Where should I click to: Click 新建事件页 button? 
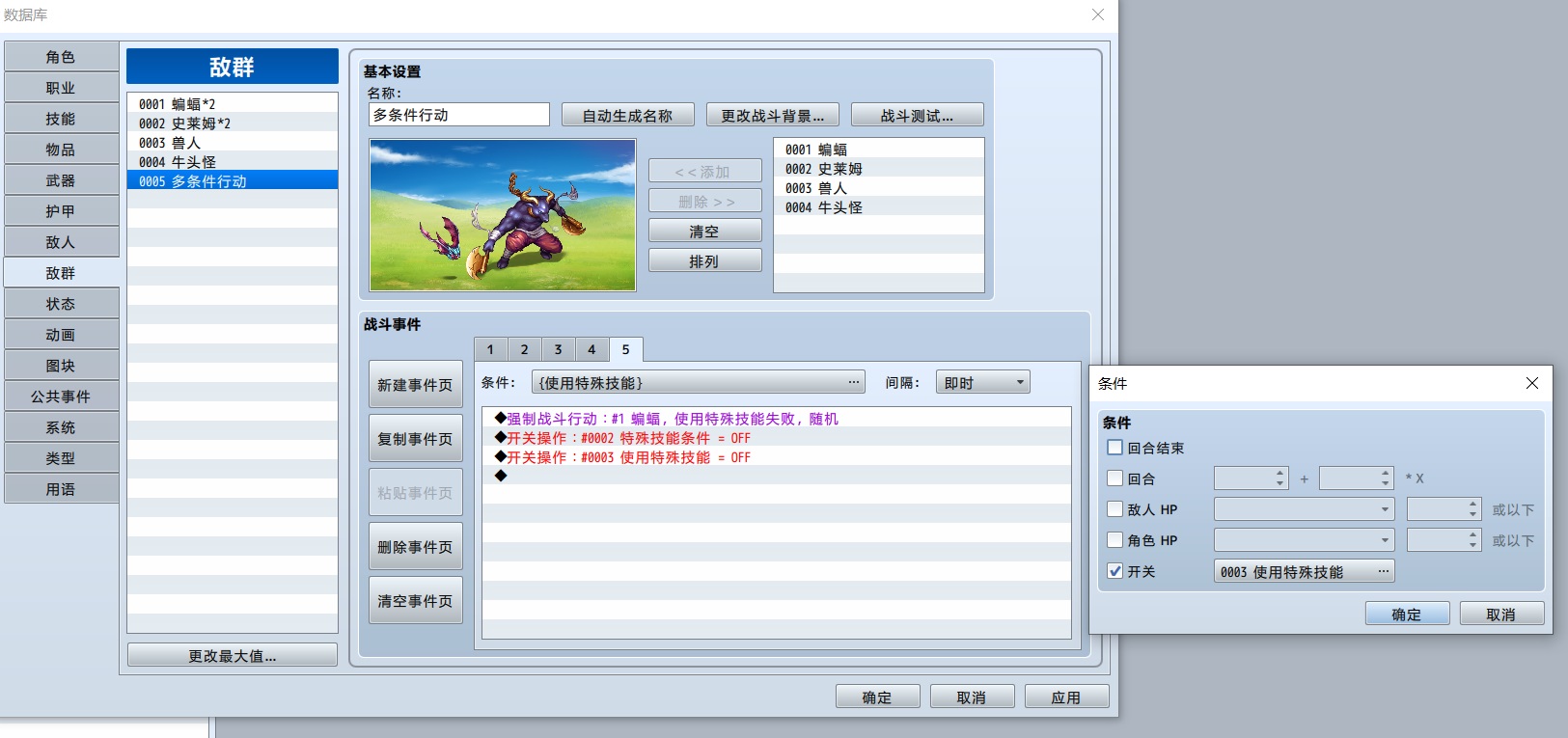point(415,385)
